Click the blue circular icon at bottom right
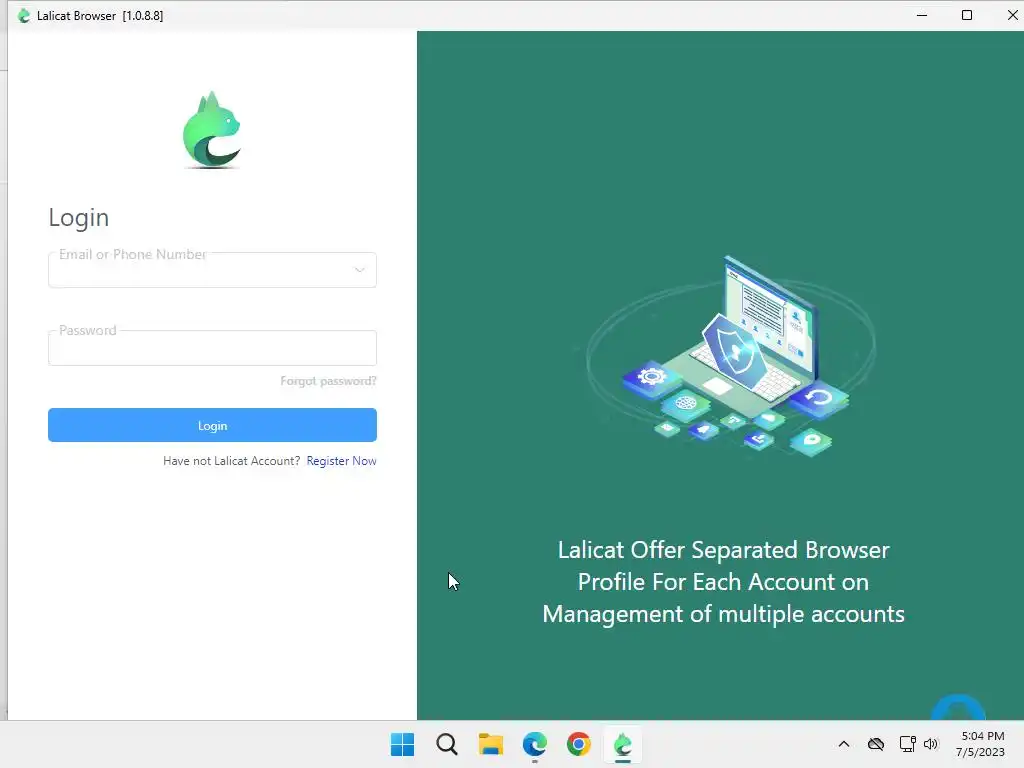The height and width of the screenshot is (768, 1024). pos(958,708)
